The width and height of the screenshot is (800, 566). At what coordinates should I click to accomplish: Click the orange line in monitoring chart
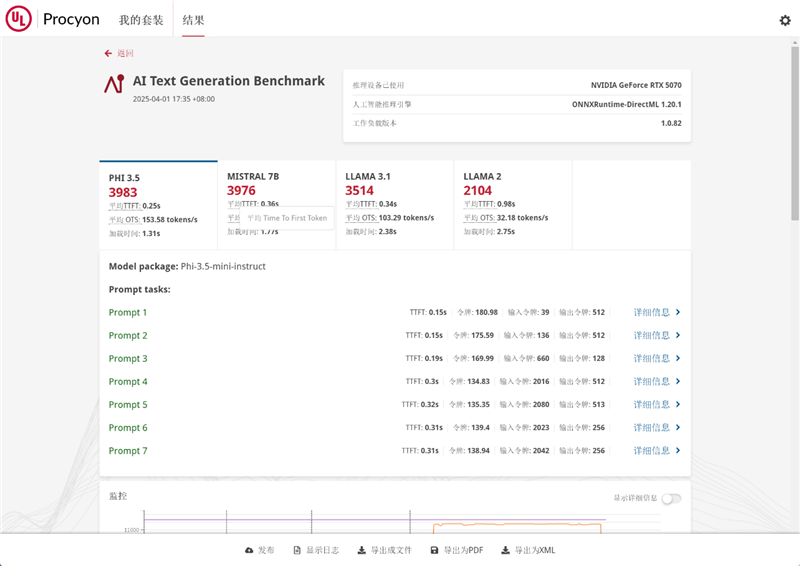point(515,524)
